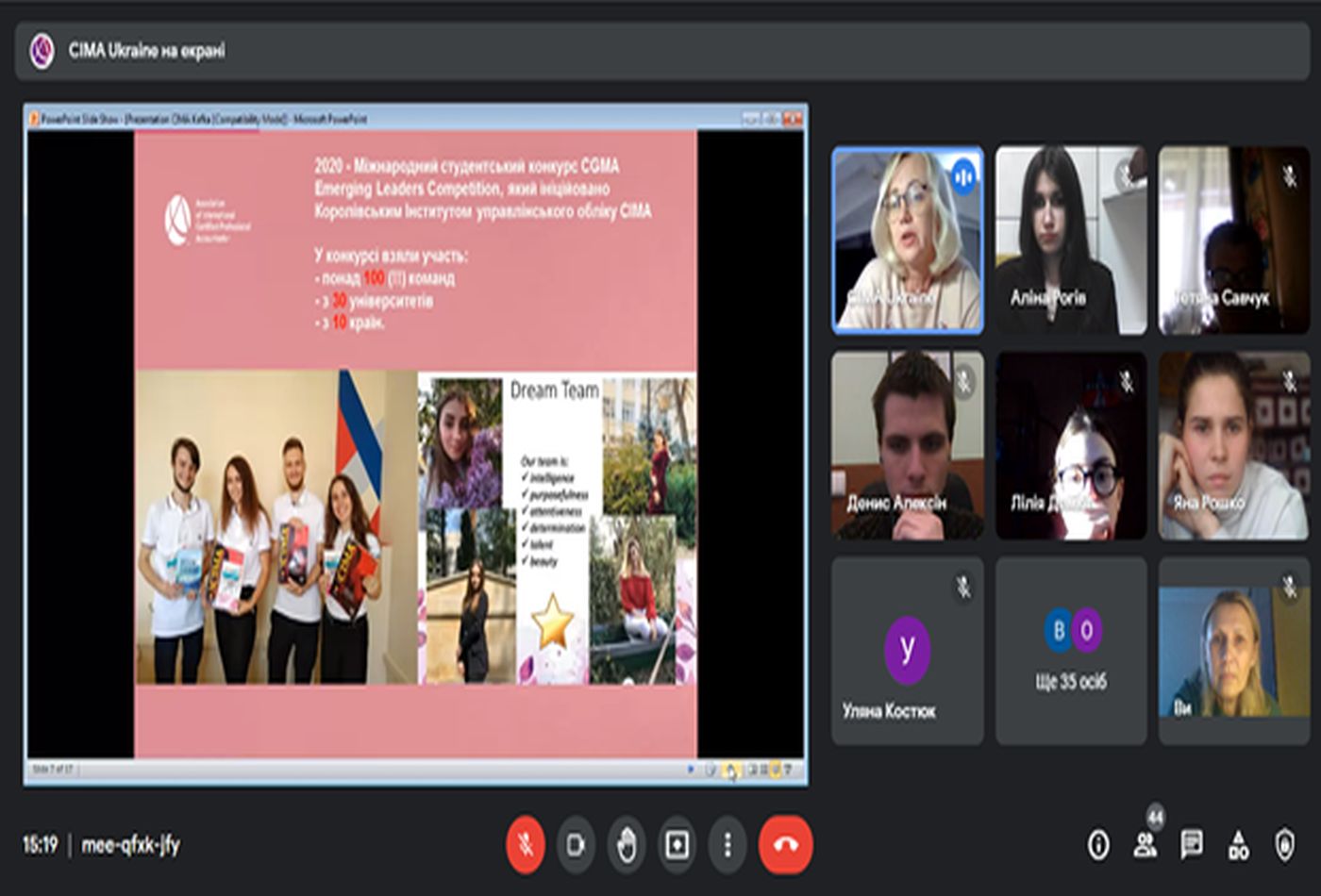Image resolution: width=1321 pixels, height=896 pixels.
Task: Open the activities panel
Action: point(1238,845)
